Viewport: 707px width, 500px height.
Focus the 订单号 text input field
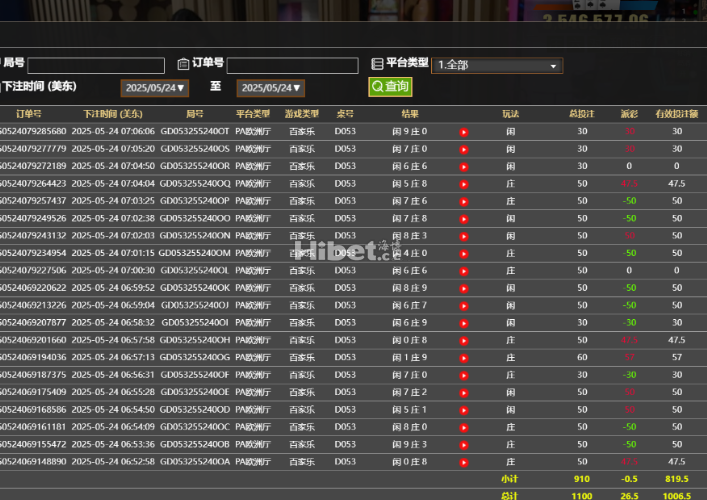point(293,66)
